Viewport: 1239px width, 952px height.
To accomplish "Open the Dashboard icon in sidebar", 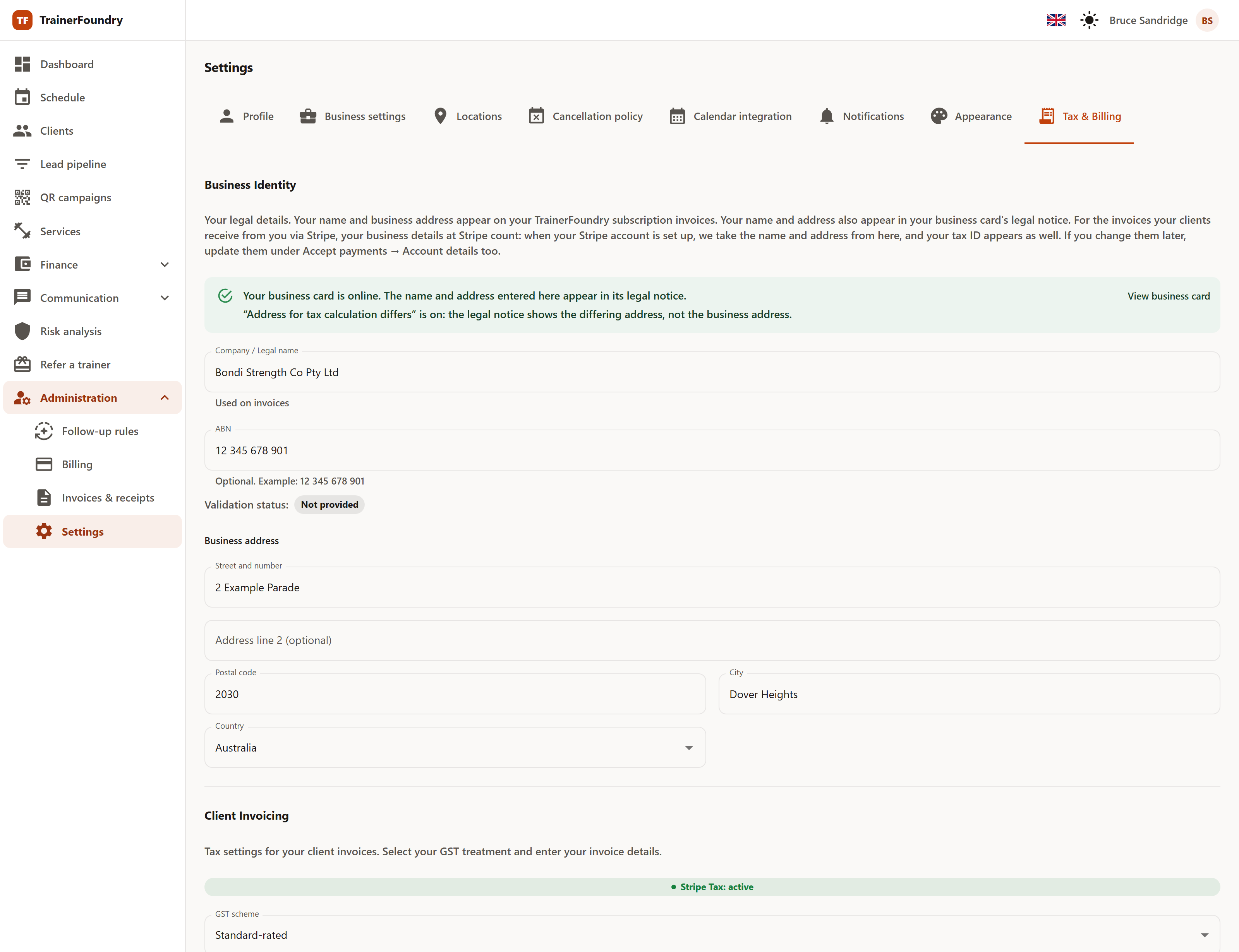I will pos(22,64).
